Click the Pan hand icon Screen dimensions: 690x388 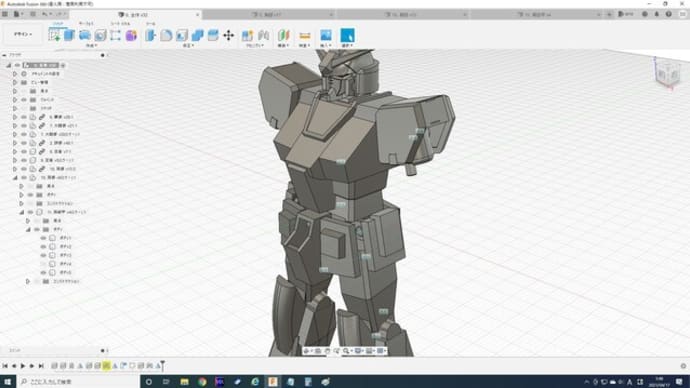[x=327, y=351]
